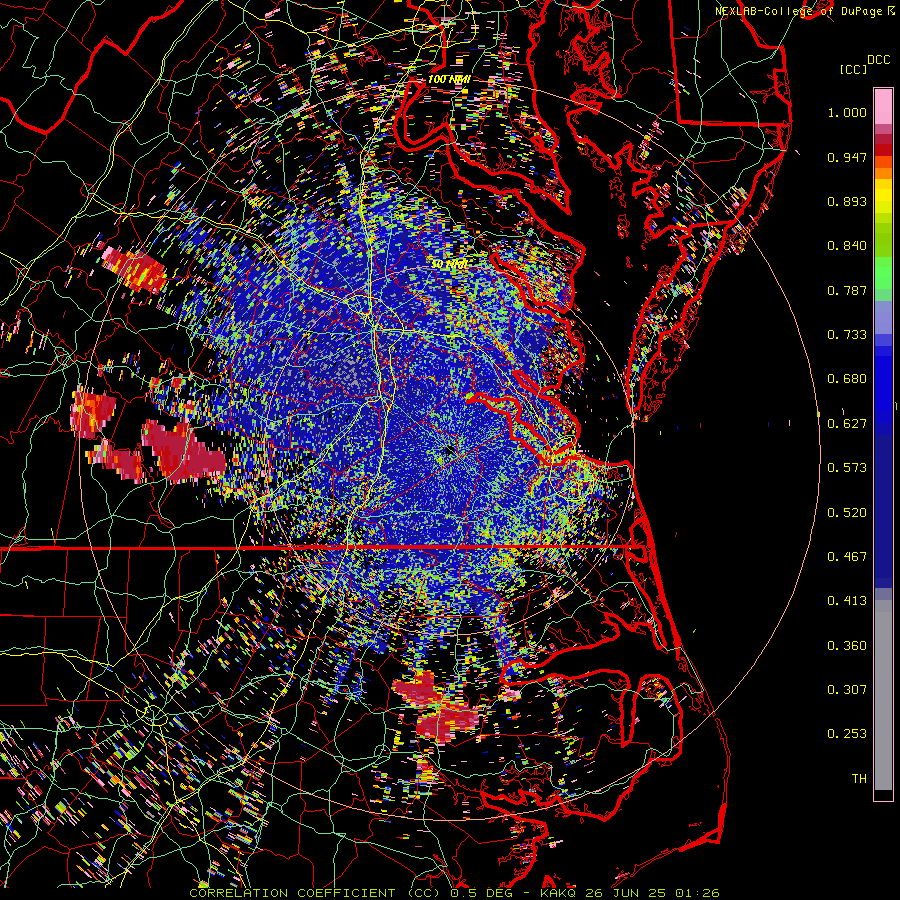Viewport: 900px width, 900px height.
Task: Select the 0.307 legend value
Action: pyautogui.click(x=847, y=690)
